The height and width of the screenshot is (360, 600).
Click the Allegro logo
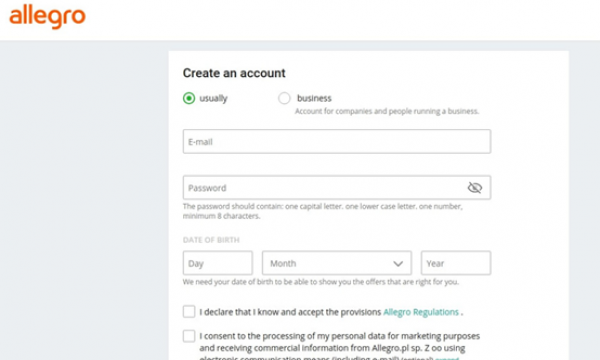coord(47,16)
